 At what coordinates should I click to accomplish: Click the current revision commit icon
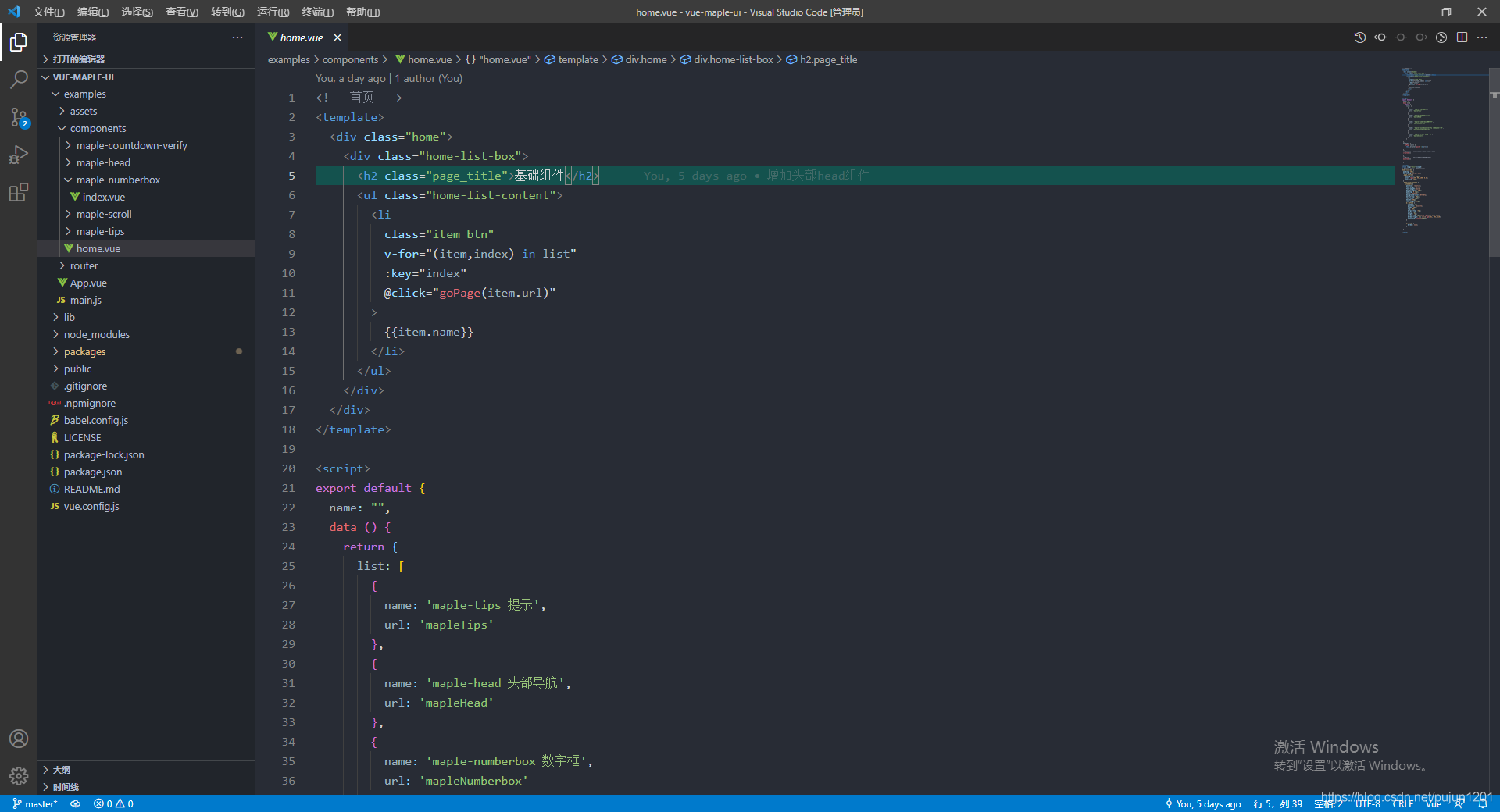(1401, 37)
